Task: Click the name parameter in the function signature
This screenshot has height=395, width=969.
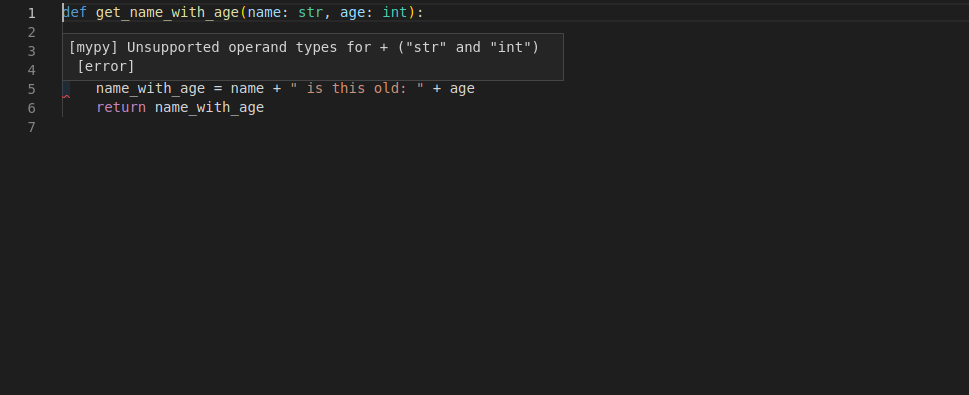Action: pyautogui.click(x=264, y=12)
